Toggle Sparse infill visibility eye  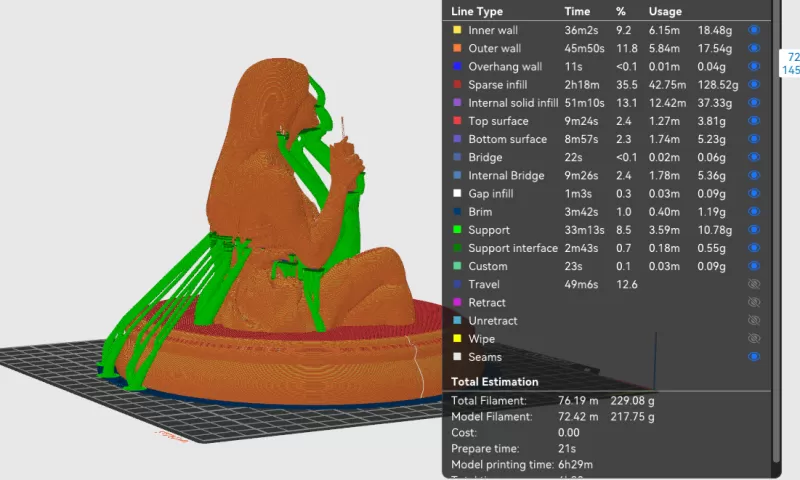point(754,84)
